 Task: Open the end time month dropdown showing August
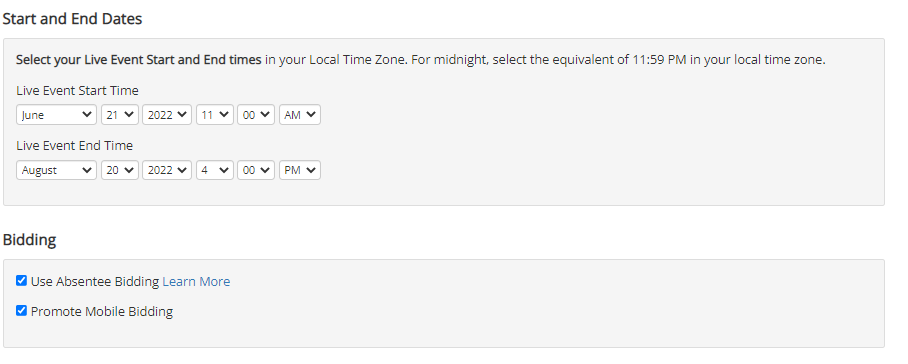coord(56,170)
